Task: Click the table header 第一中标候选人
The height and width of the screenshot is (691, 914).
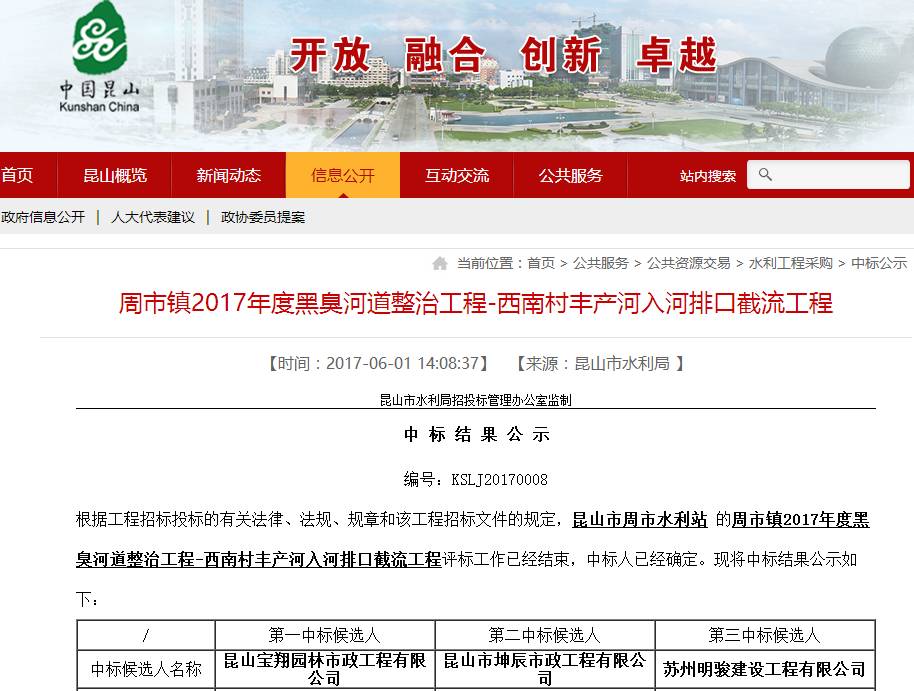Action: pos(325,635)
